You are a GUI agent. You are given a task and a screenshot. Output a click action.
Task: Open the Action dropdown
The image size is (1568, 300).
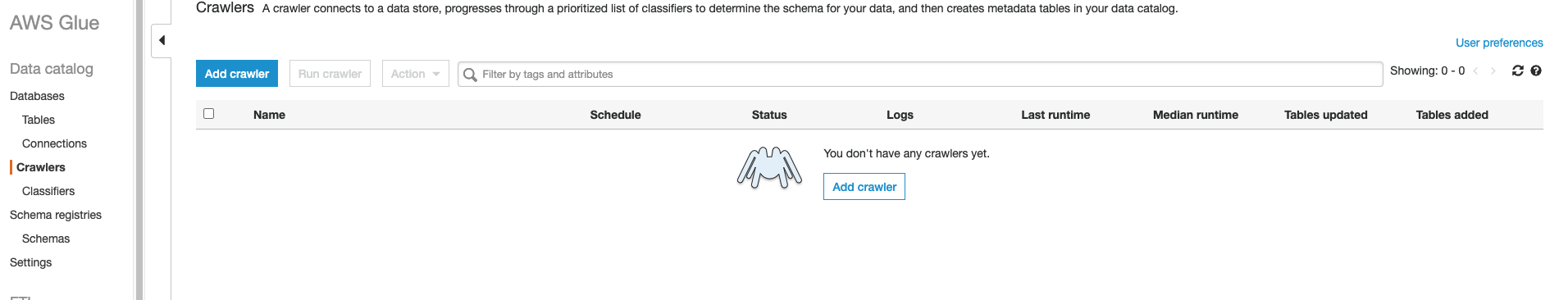click(x=416, y=74)
